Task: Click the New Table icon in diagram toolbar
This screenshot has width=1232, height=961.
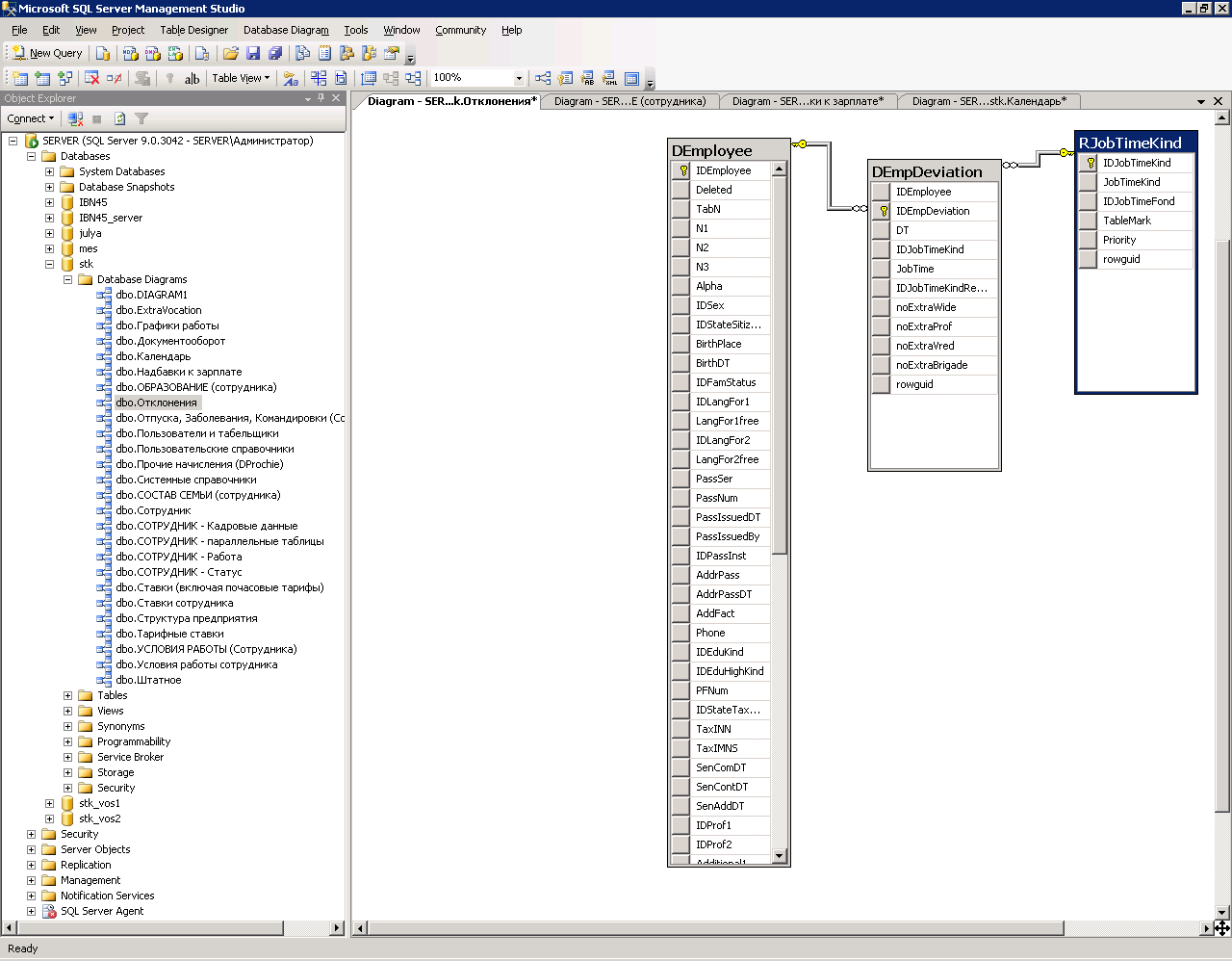Action: pos(20,78)
